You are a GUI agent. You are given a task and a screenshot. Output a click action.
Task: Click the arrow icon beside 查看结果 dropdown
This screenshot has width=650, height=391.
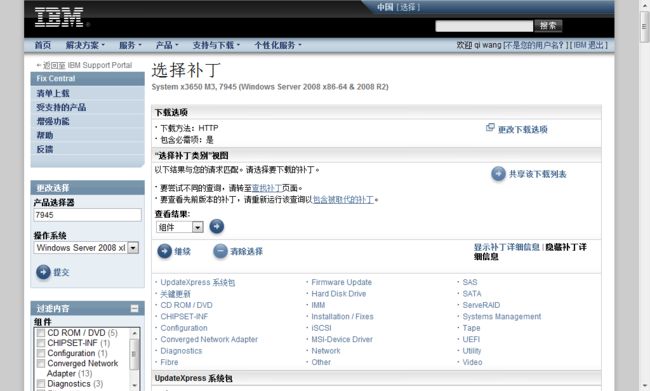click(x=216, y=226)
